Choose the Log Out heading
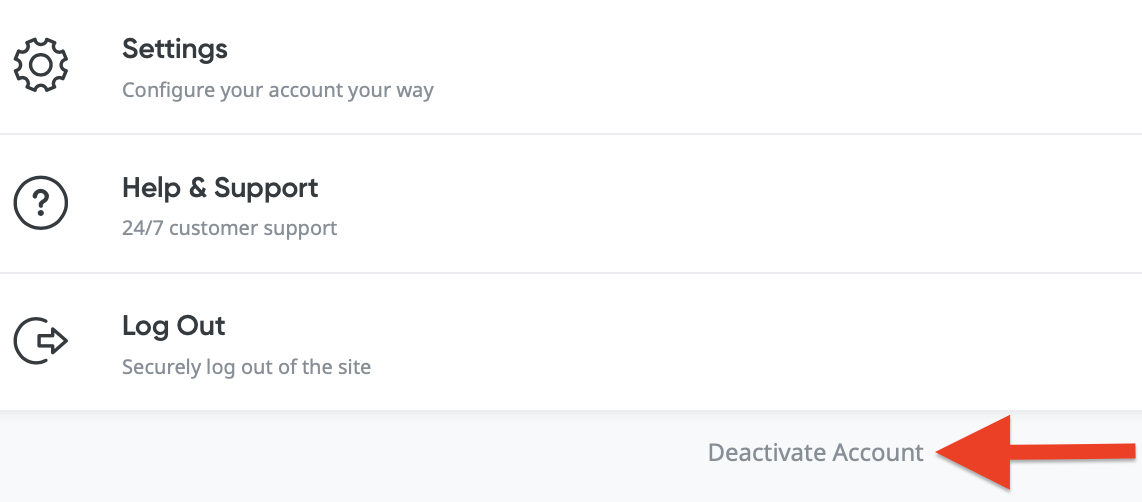 [174, 326]
